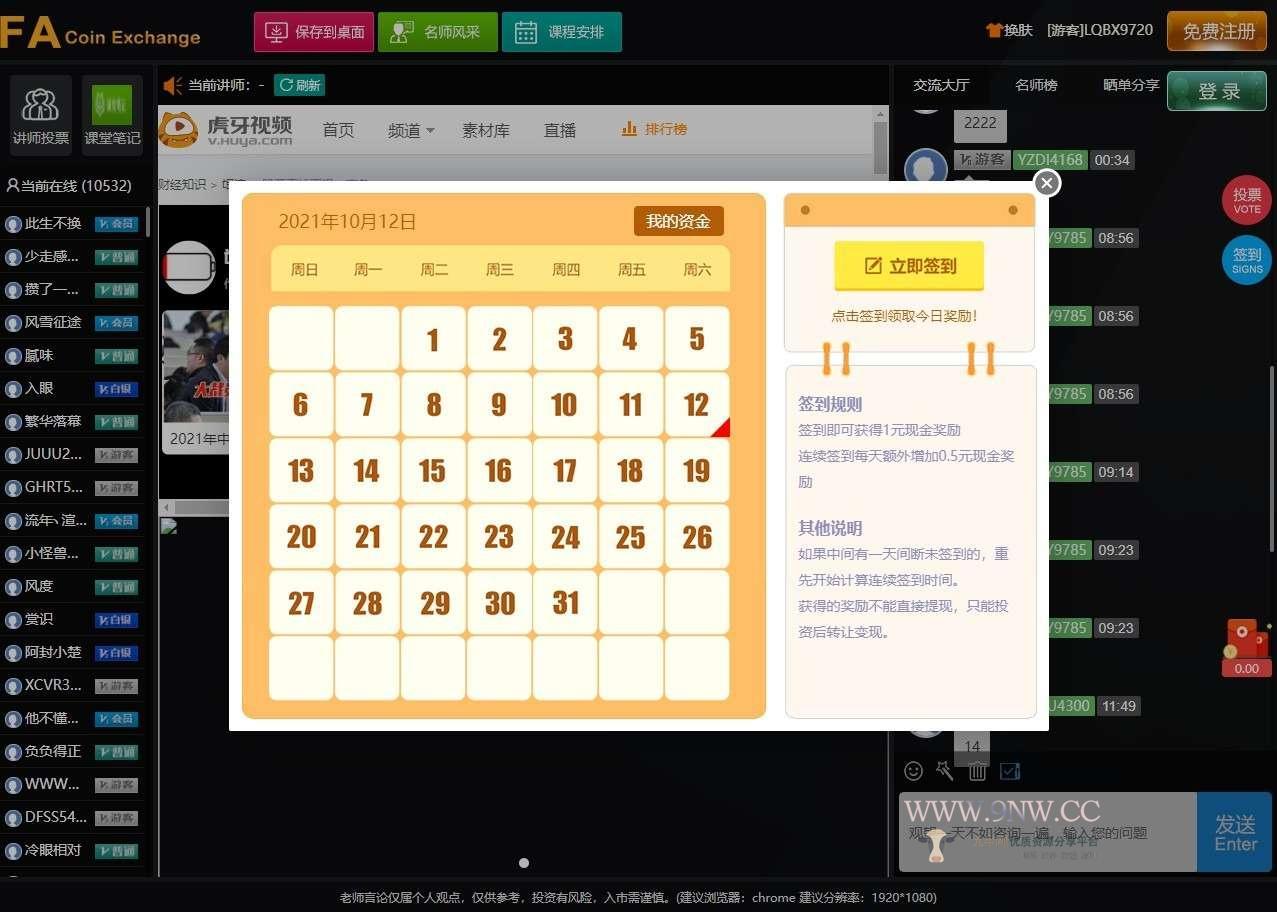Click 保存到桌面 save-to-desktop button
The width and height of the screenshot is (1277, 912).
tap(314, 32)
